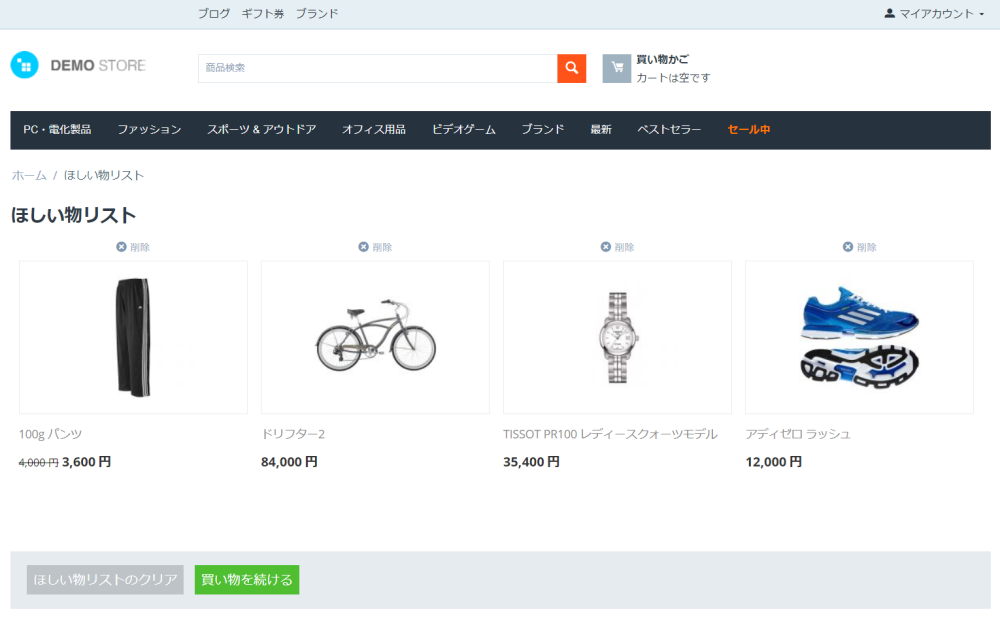Click the DEMO STORE logo icon

[25, 65]
